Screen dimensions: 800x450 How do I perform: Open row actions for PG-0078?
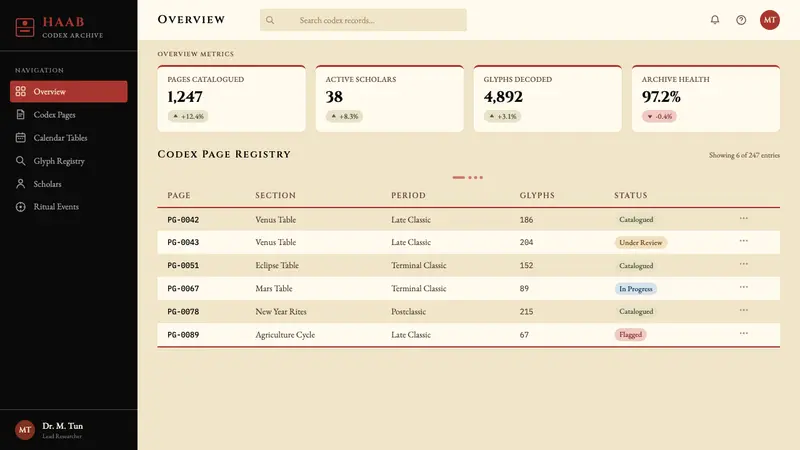(743, 310)
